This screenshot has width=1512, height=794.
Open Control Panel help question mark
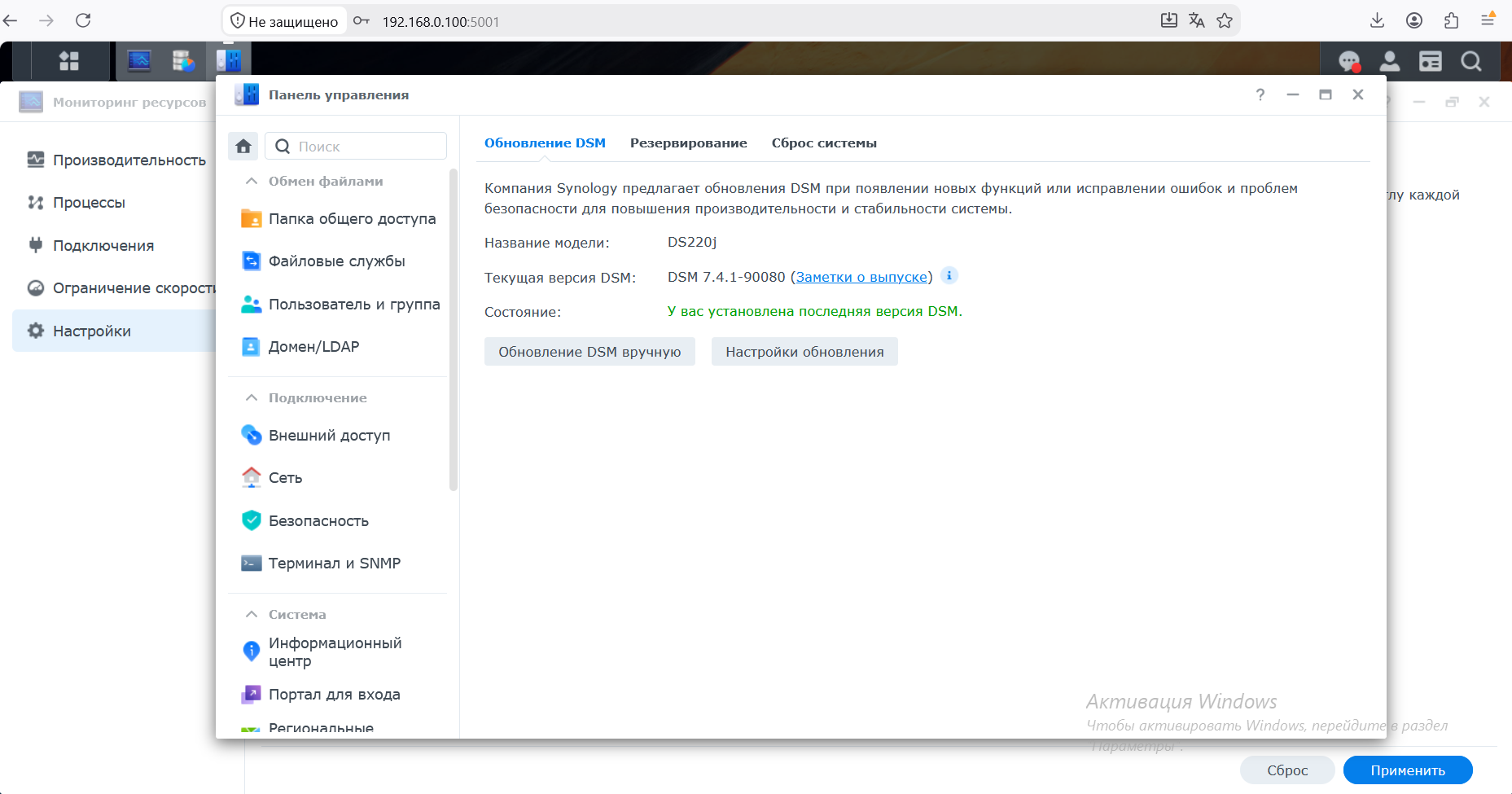coord(1260,94)
